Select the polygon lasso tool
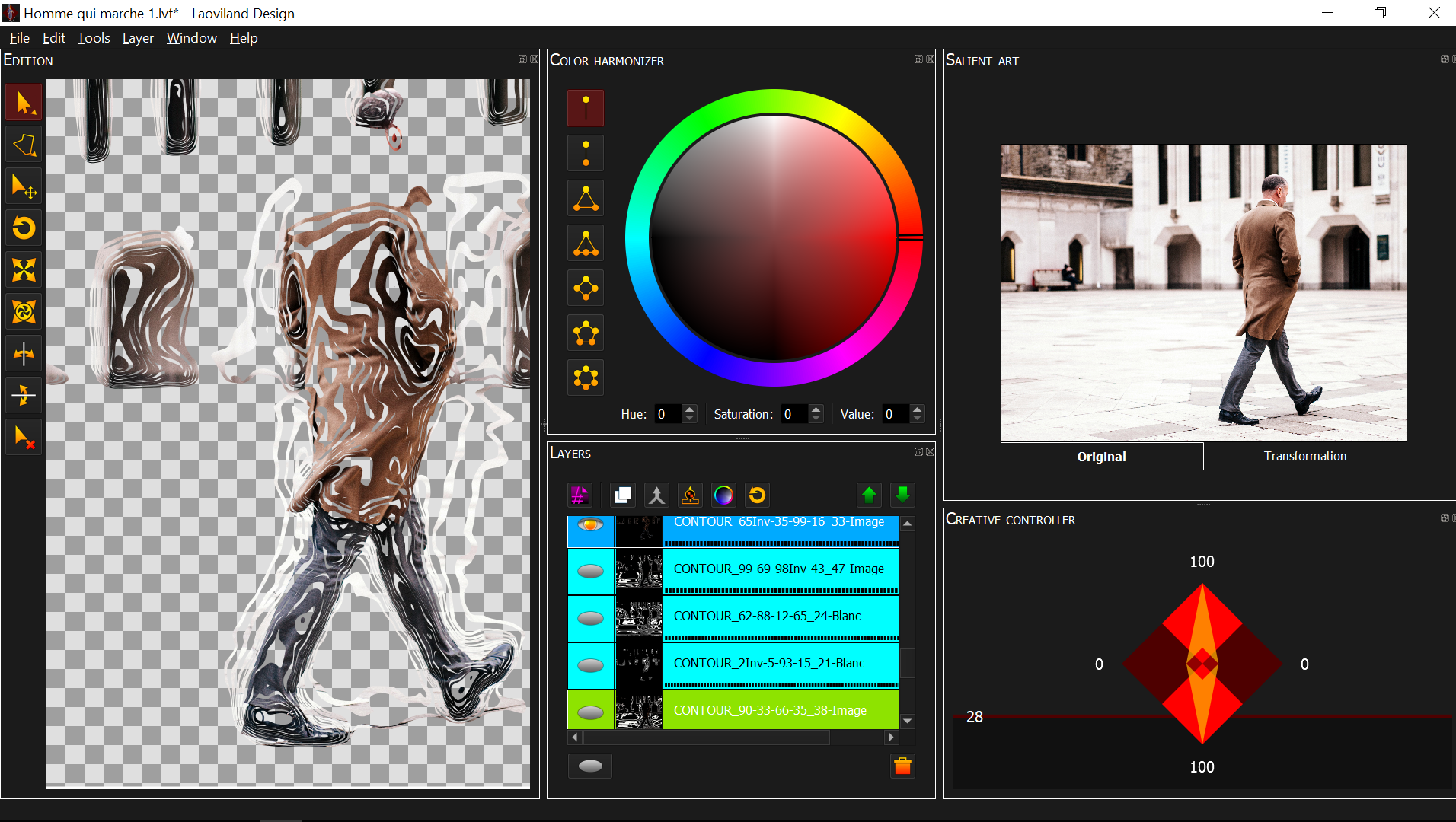 (x=24, y=145)
